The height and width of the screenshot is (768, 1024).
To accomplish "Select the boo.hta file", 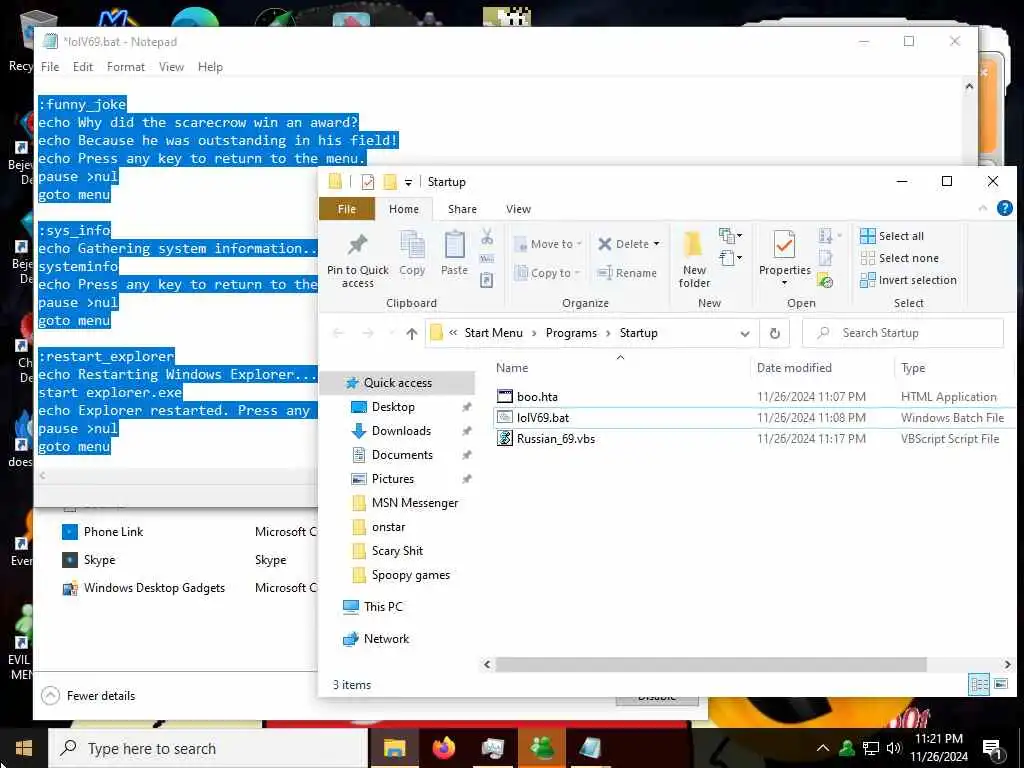I will pos(753,396).
